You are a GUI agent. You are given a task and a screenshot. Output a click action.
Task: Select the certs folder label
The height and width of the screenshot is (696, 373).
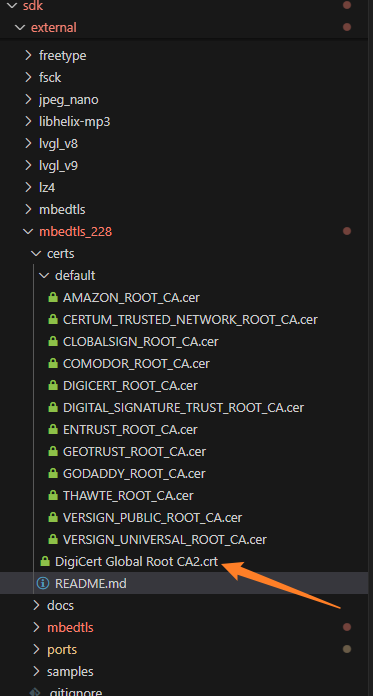click(x=60, y=253)
